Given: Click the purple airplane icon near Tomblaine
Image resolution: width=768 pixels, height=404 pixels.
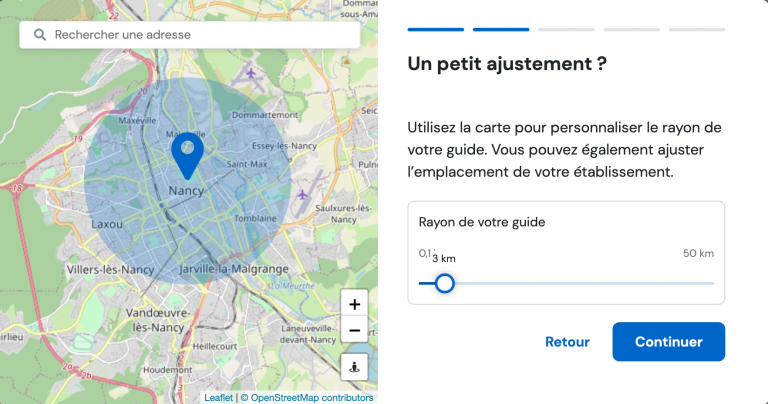Looking at the screenshot, I should 303,195.
